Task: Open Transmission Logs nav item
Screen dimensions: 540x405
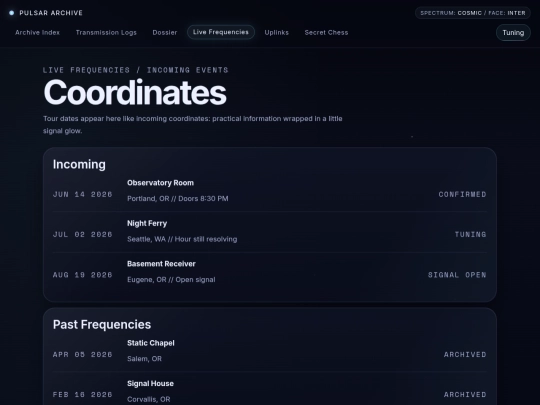Action: (x=106, y=32)
